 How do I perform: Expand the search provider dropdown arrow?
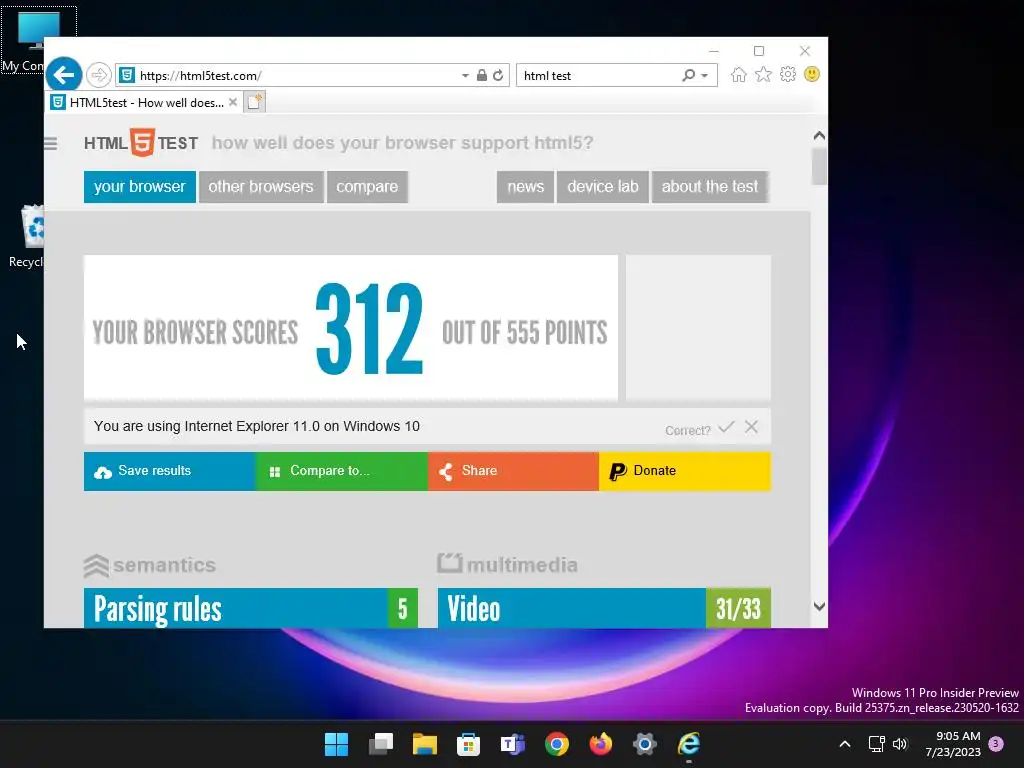coord(705,76)
